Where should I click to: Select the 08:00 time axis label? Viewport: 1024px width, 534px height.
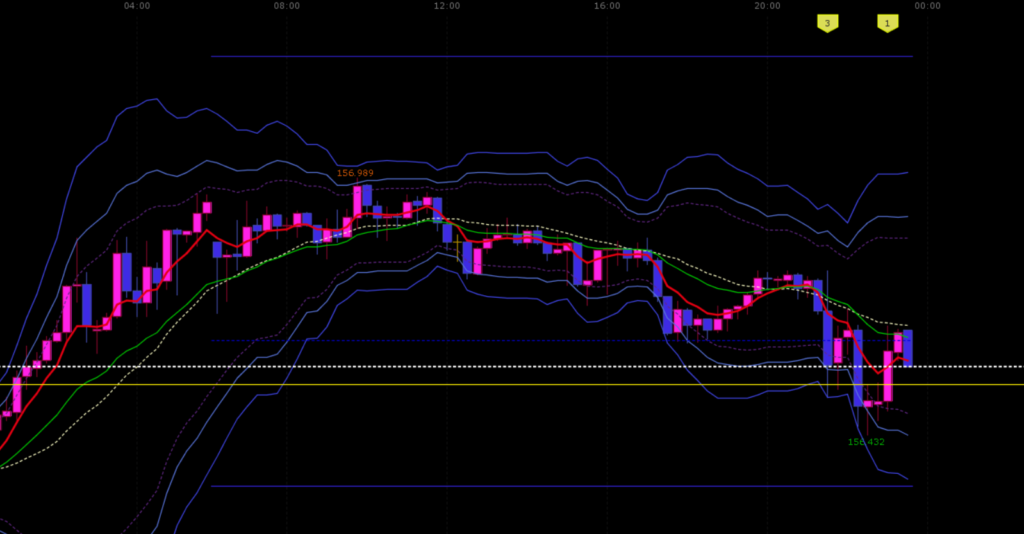pyautogui.click(x=287, y=6)
